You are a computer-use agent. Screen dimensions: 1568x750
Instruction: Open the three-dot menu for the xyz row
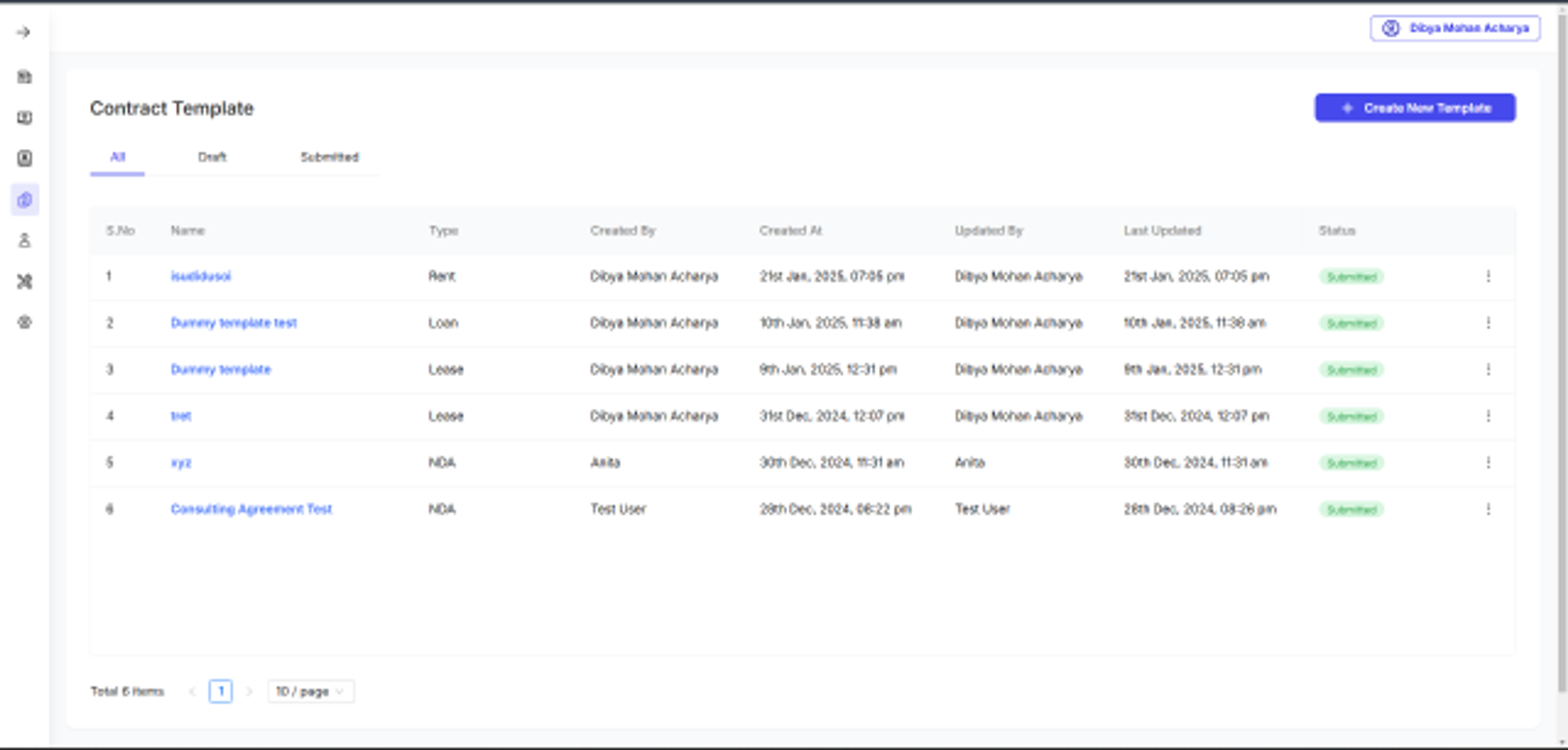(x=1488, y=463)
